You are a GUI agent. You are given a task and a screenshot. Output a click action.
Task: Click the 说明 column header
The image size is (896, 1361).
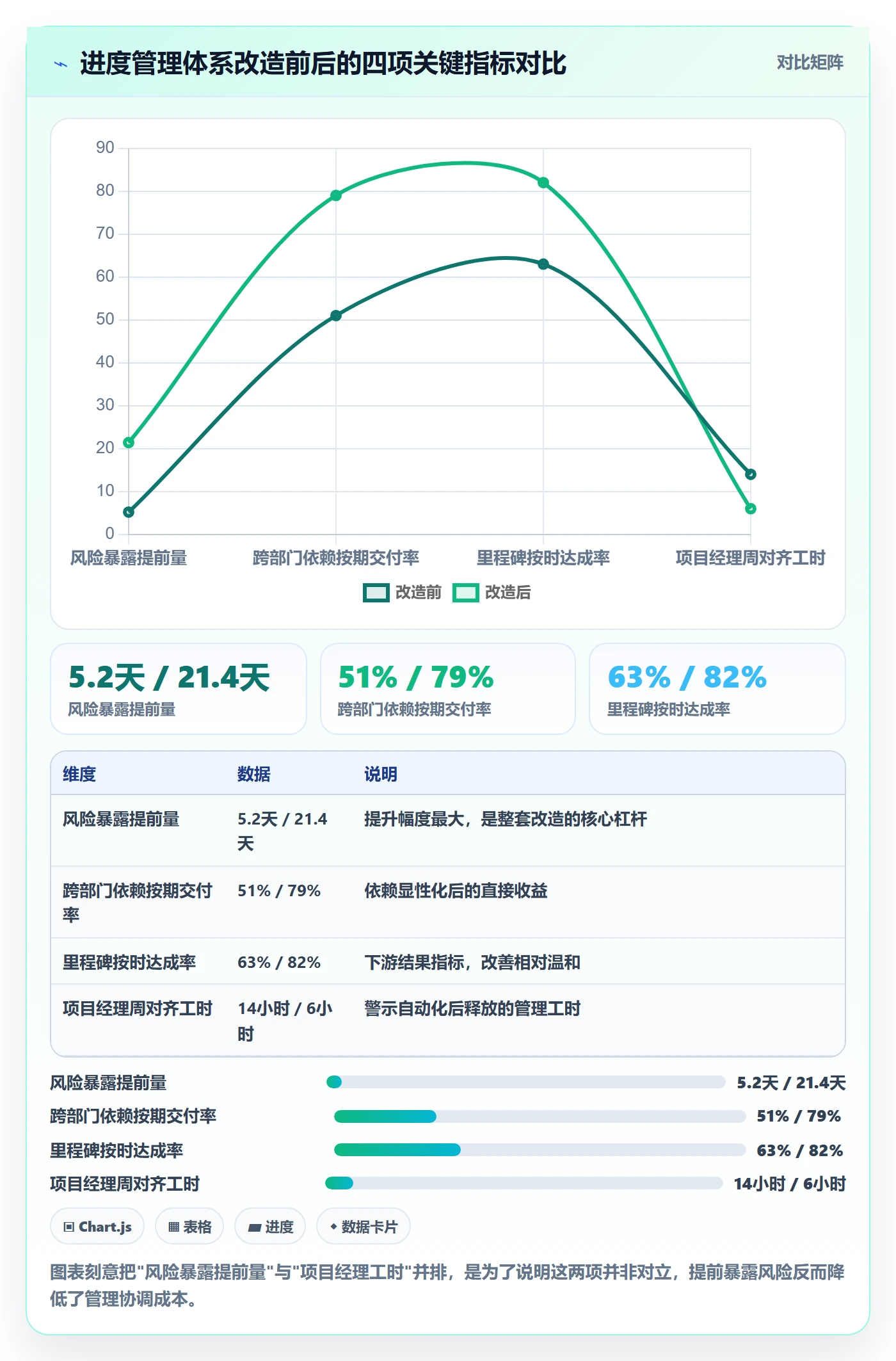381,774
